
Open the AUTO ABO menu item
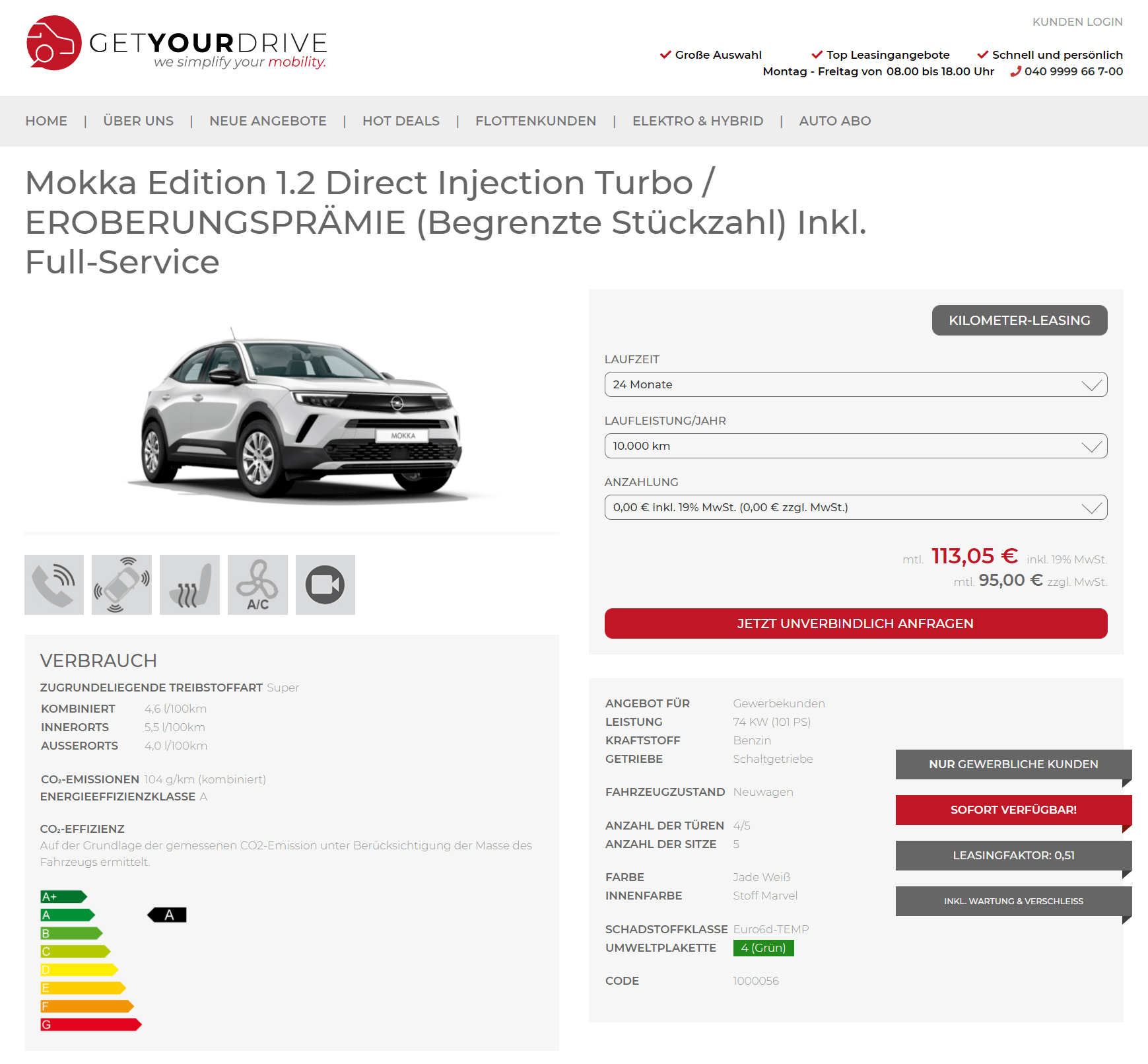pyautogui.click(x=835, y=121)
